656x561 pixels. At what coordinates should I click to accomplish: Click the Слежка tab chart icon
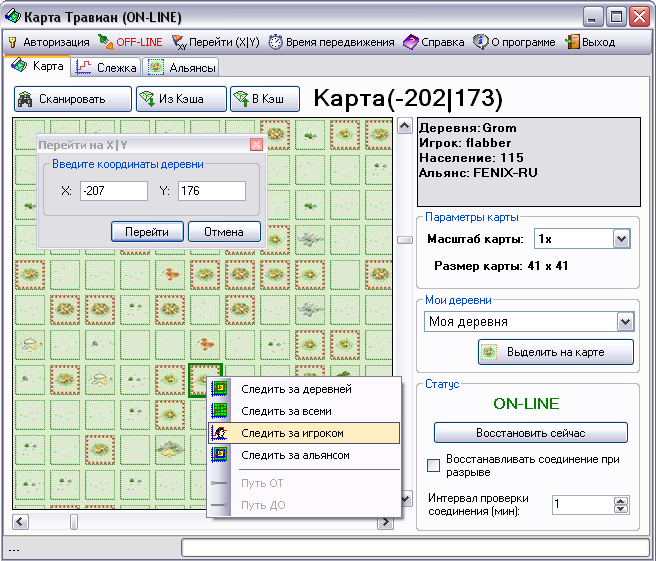[x=84, y=67]
